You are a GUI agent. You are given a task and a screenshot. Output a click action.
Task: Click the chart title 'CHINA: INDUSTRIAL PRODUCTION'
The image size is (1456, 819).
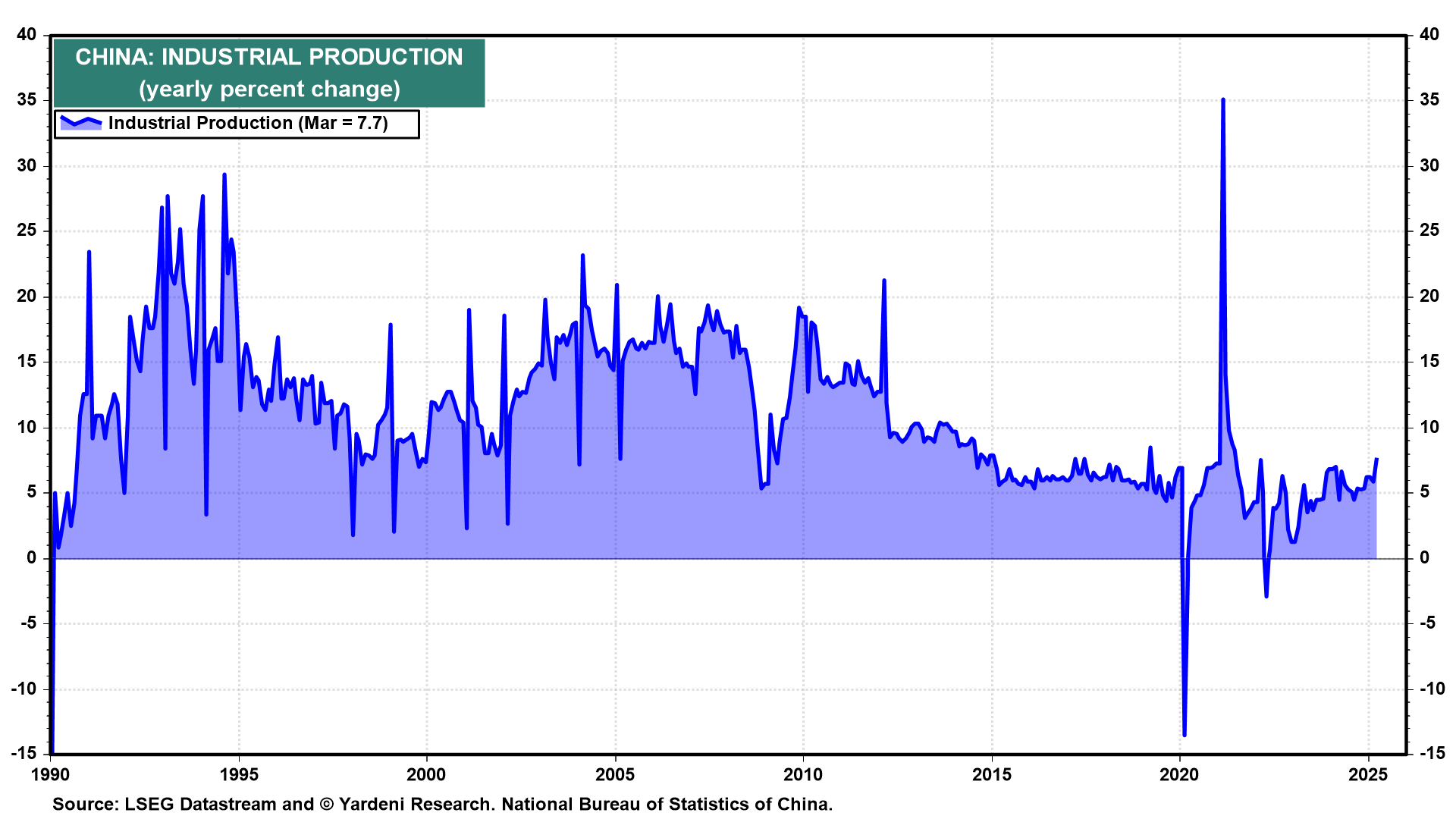click(268, 58)
